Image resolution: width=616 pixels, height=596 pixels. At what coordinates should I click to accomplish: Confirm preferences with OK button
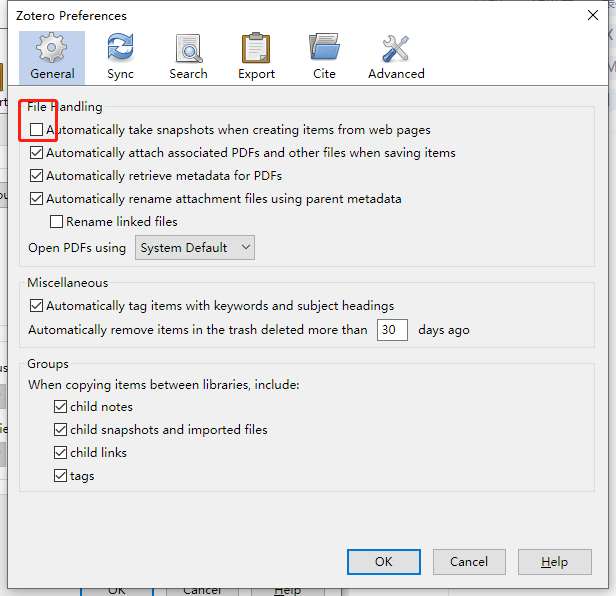[x=384, y=562]
